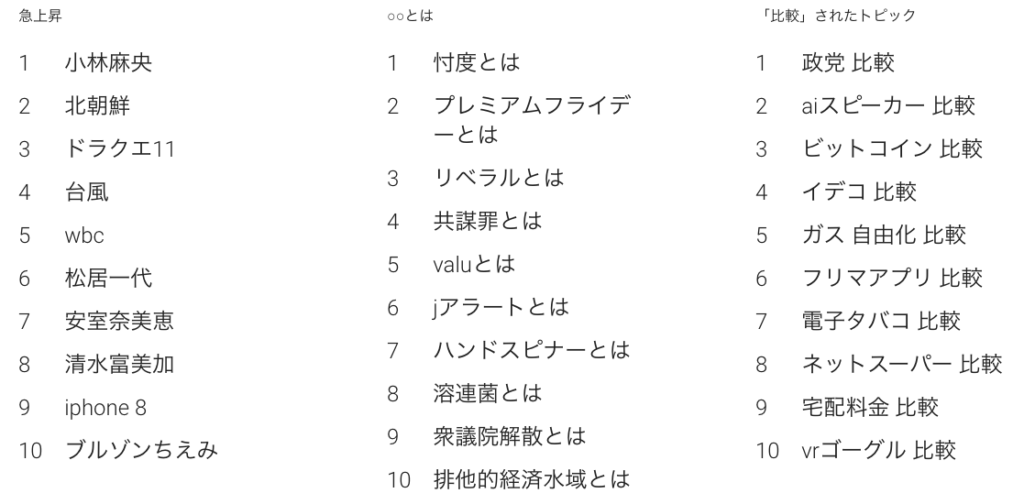Click the 台風 trending entry
The width and height of the screenshot is (1024, 504).
pos(87,192)
